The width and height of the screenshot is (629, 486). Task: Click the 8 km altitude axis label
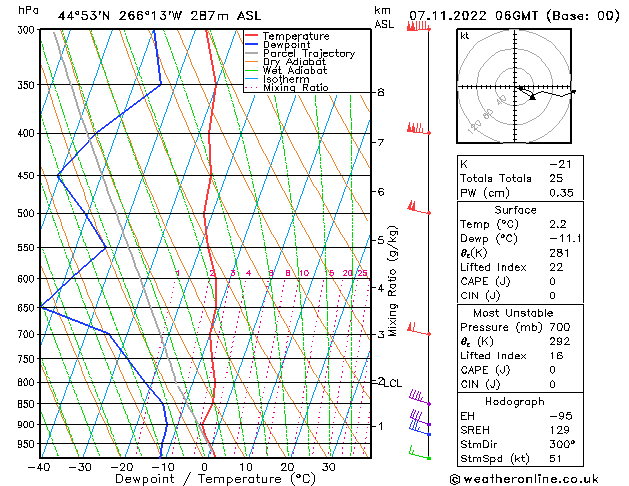pyautogui.click(x=381, y=93)
